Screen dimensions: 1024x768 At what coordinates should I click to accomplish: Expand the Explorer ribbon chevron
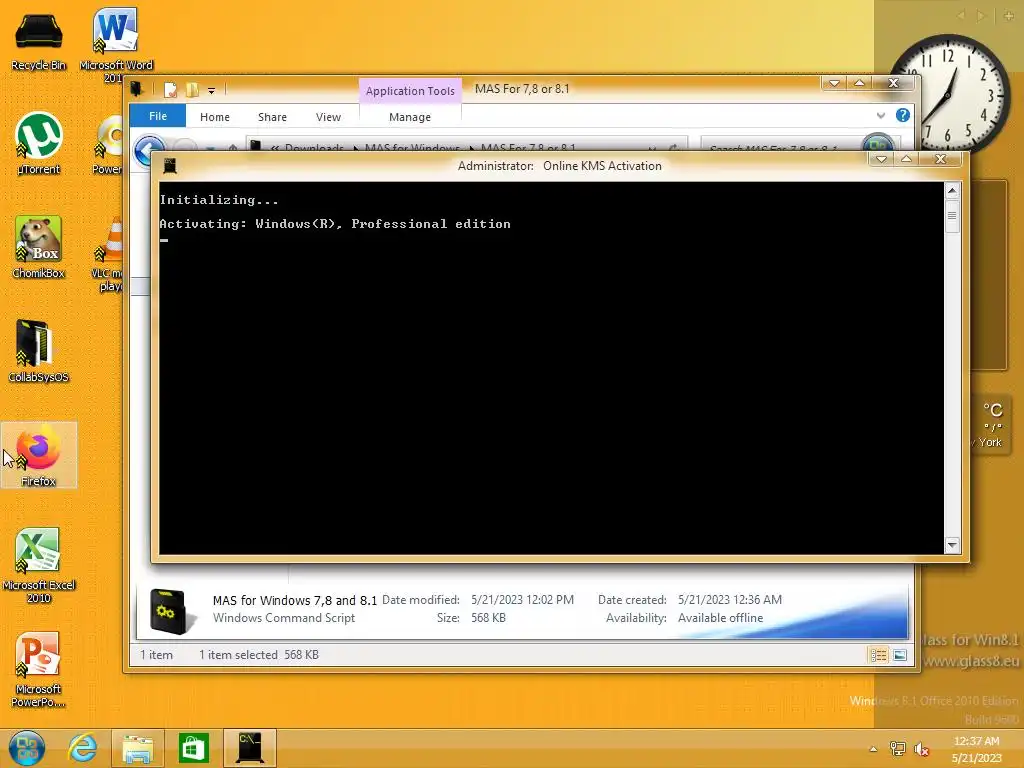tap(880, 116)
